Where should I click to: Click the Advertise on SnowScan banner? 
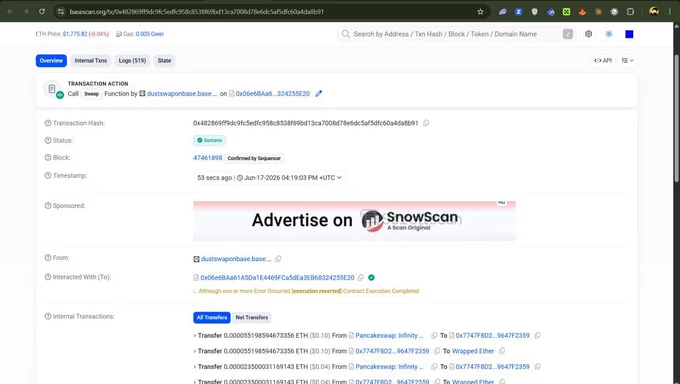(354, 221)
